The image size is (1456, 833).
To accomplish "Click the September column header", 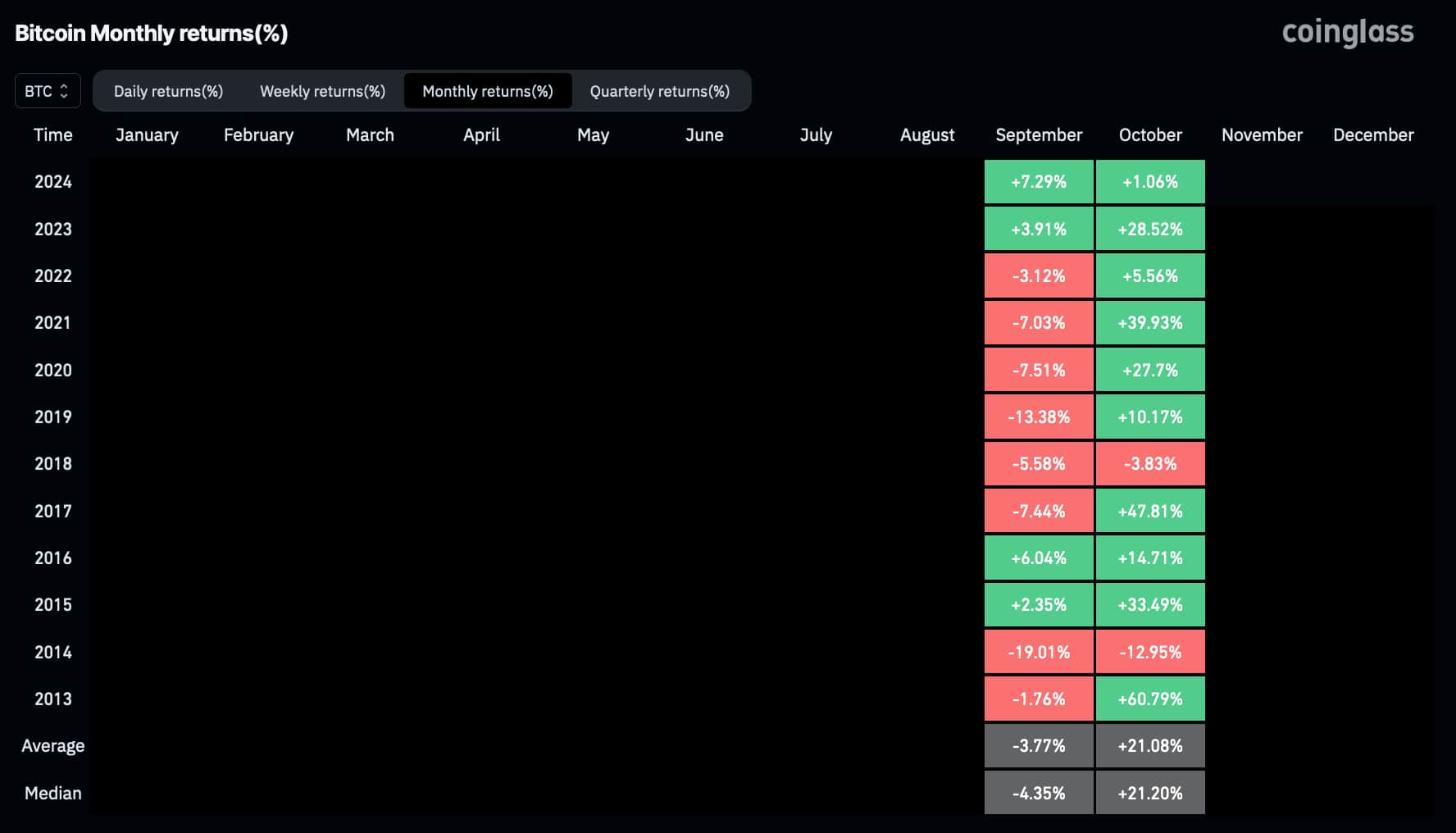I will click(x=1039, y=135).
